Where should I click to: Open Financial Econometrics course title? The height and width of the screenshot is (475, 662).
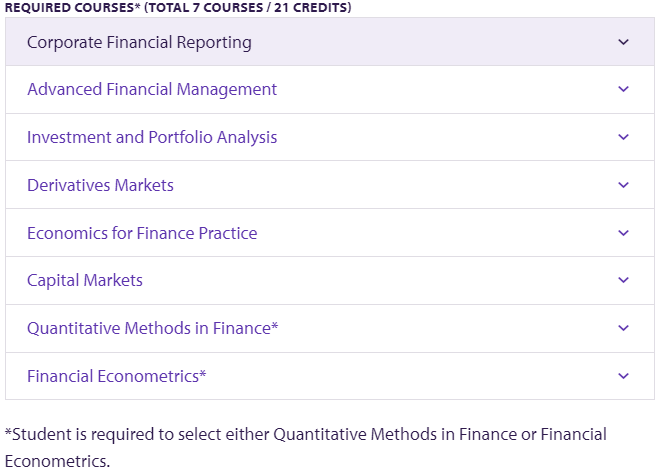(117, 376)
